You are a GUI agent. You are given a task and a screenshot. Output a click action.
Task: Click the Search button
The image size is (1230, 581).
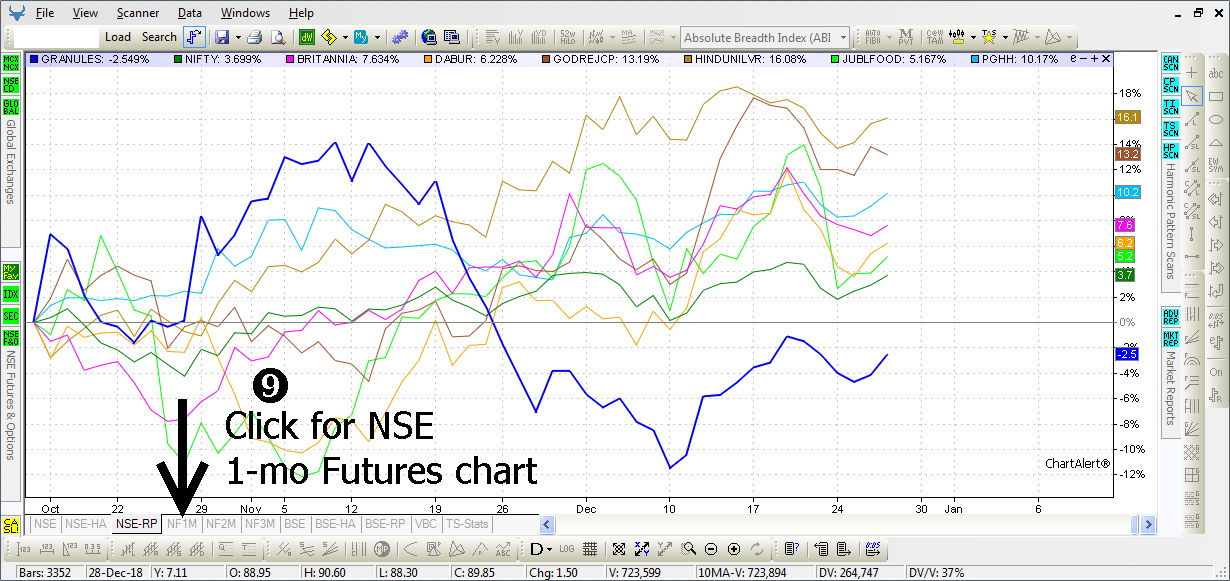[x=159, y=37]
